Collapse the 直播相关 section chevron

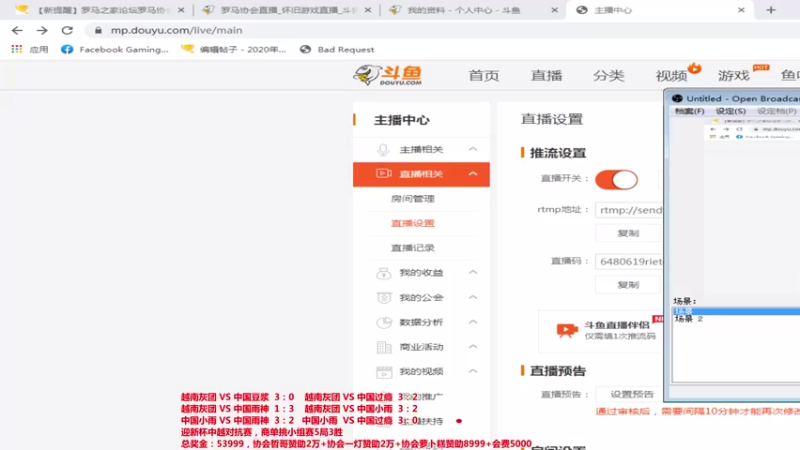473,174
